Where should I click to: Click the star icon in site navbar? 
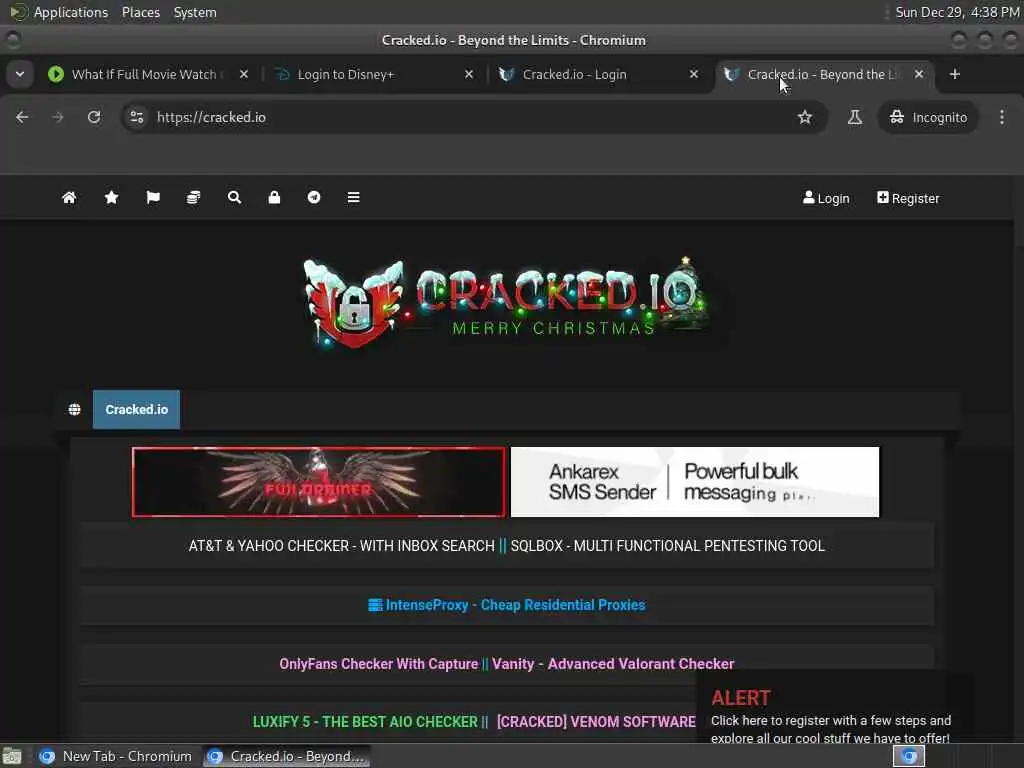pos(112,197)
